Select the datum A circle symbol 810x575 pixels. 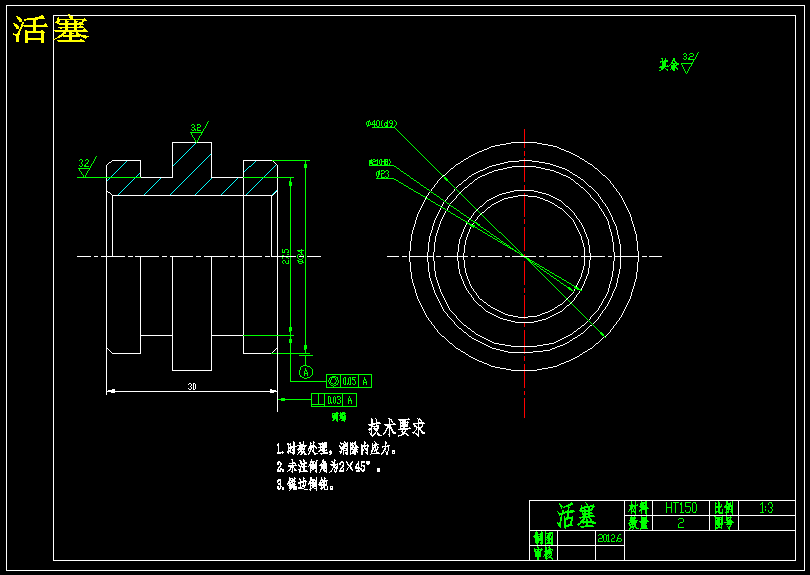(306, 372)
